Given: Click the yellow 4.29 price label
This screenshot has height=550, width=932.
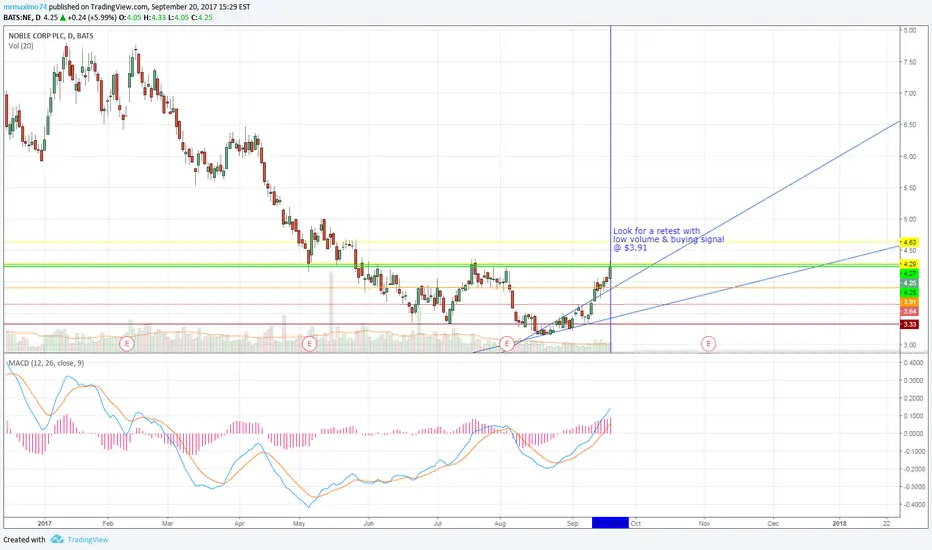Looking at the screenshot, I should (x=909, y=263).
